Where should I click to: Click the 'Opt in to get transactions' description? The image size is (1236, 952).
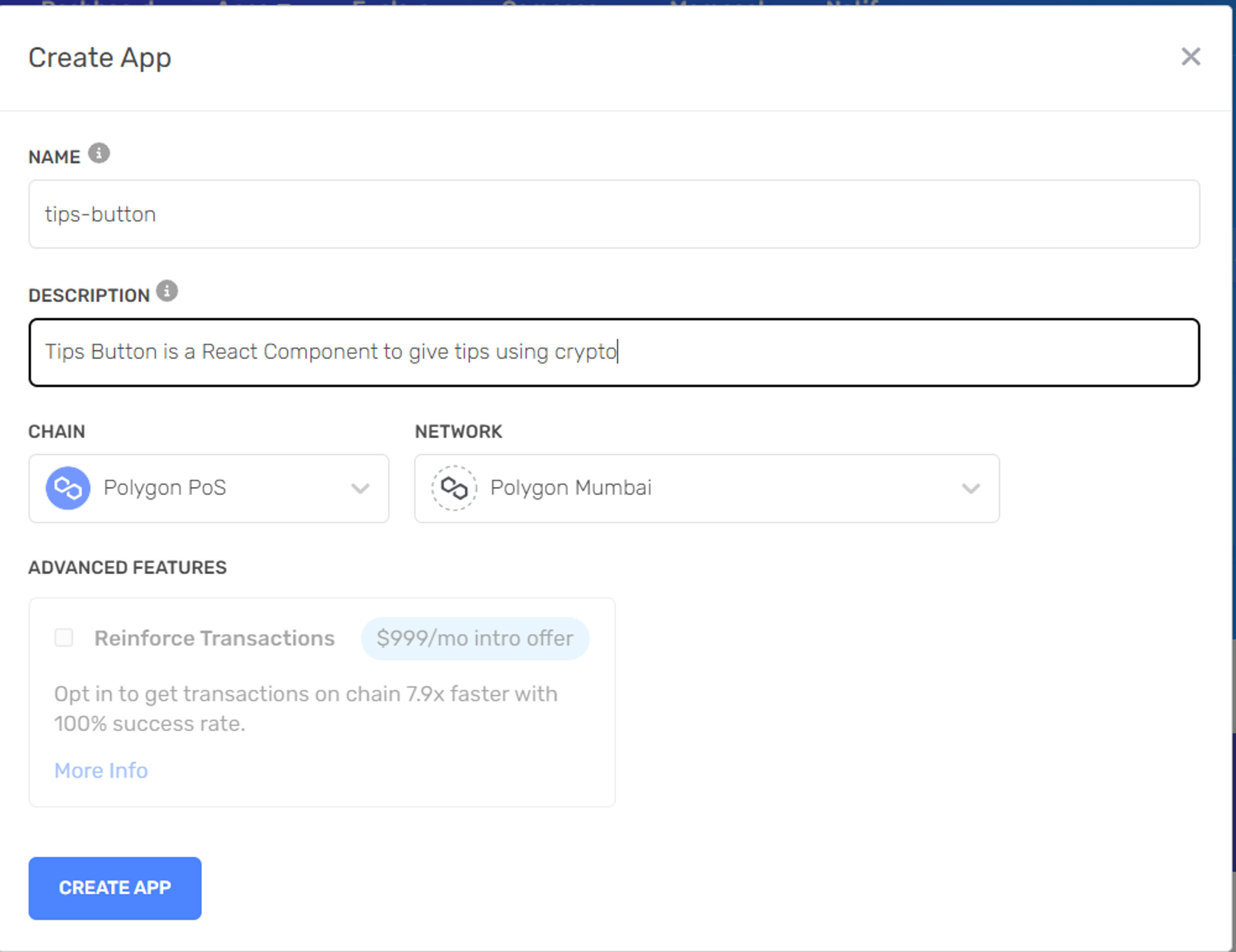[x=305, y=709]
